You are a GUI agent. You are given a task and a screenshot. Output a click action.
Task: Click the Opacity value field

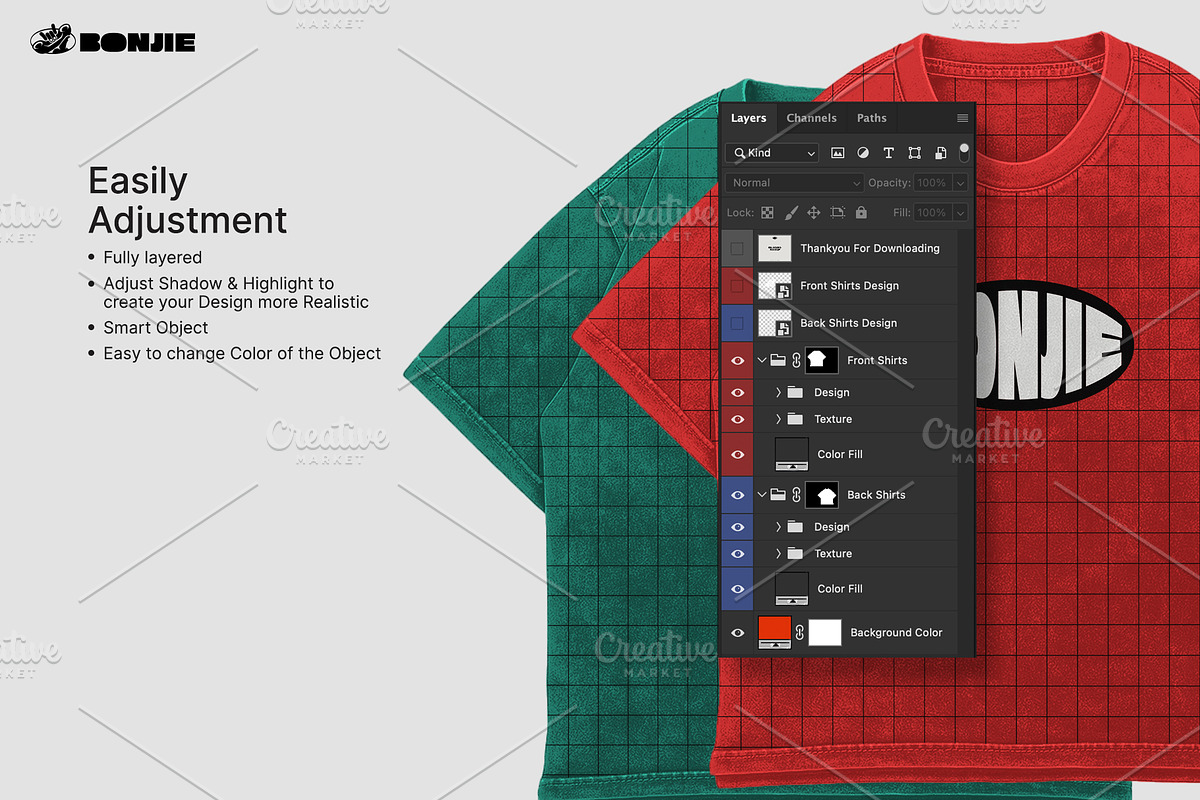[932, 183]
